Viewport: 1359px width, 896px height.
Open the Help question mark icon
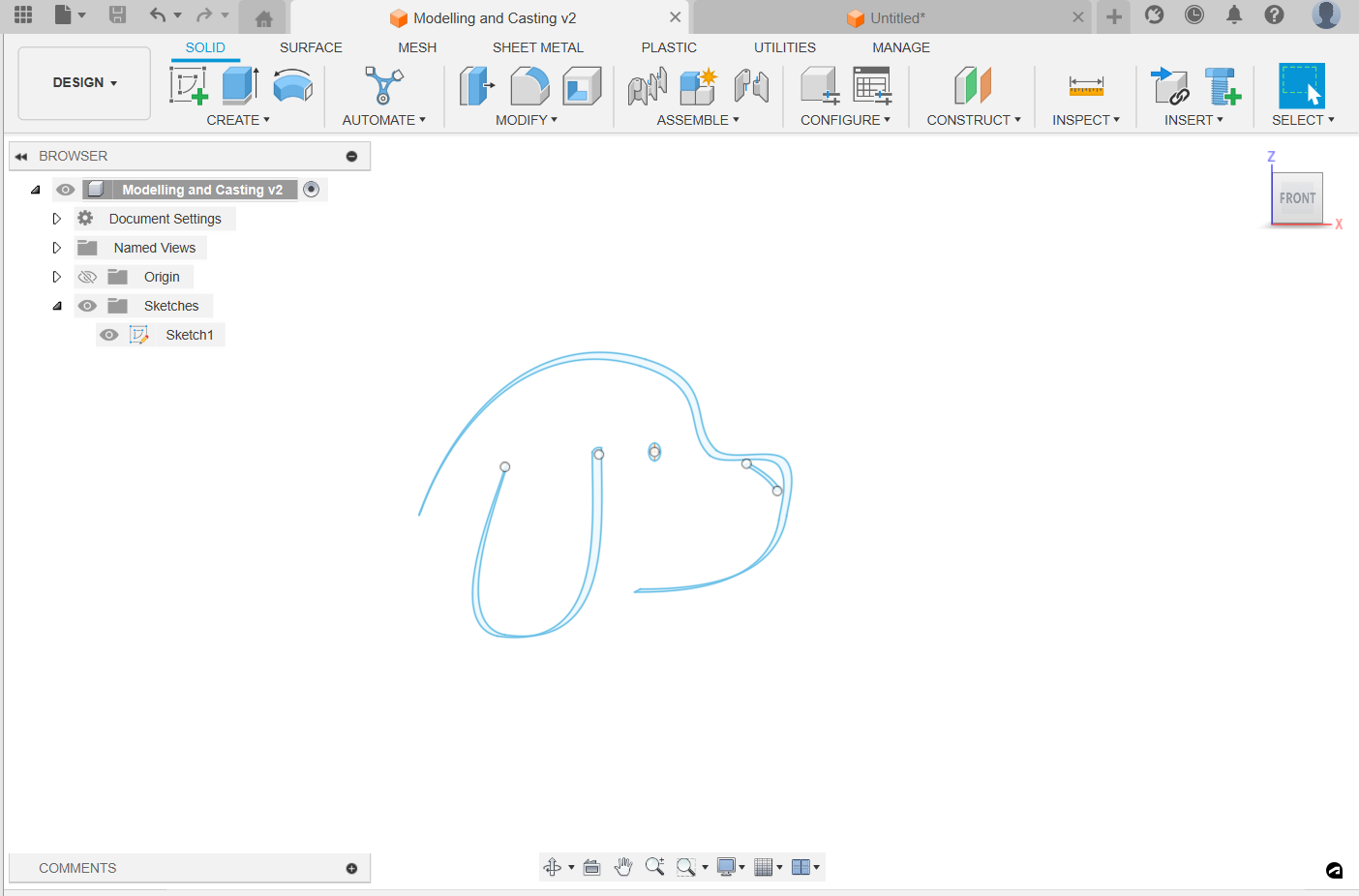(1275, 15)
